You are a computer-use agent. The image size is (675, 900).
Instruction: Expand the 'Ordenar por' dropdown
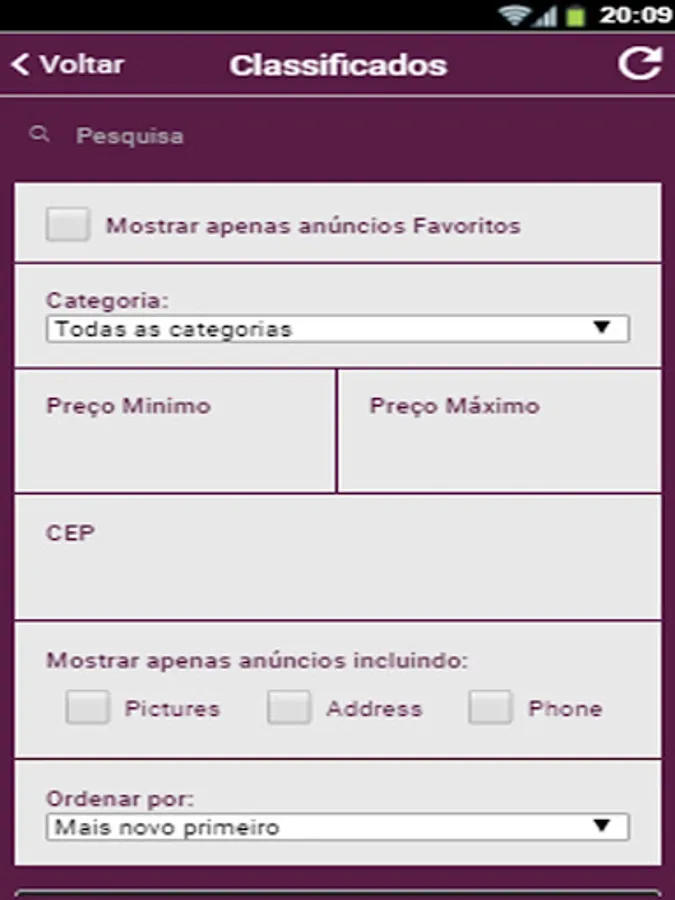[337, 827]
